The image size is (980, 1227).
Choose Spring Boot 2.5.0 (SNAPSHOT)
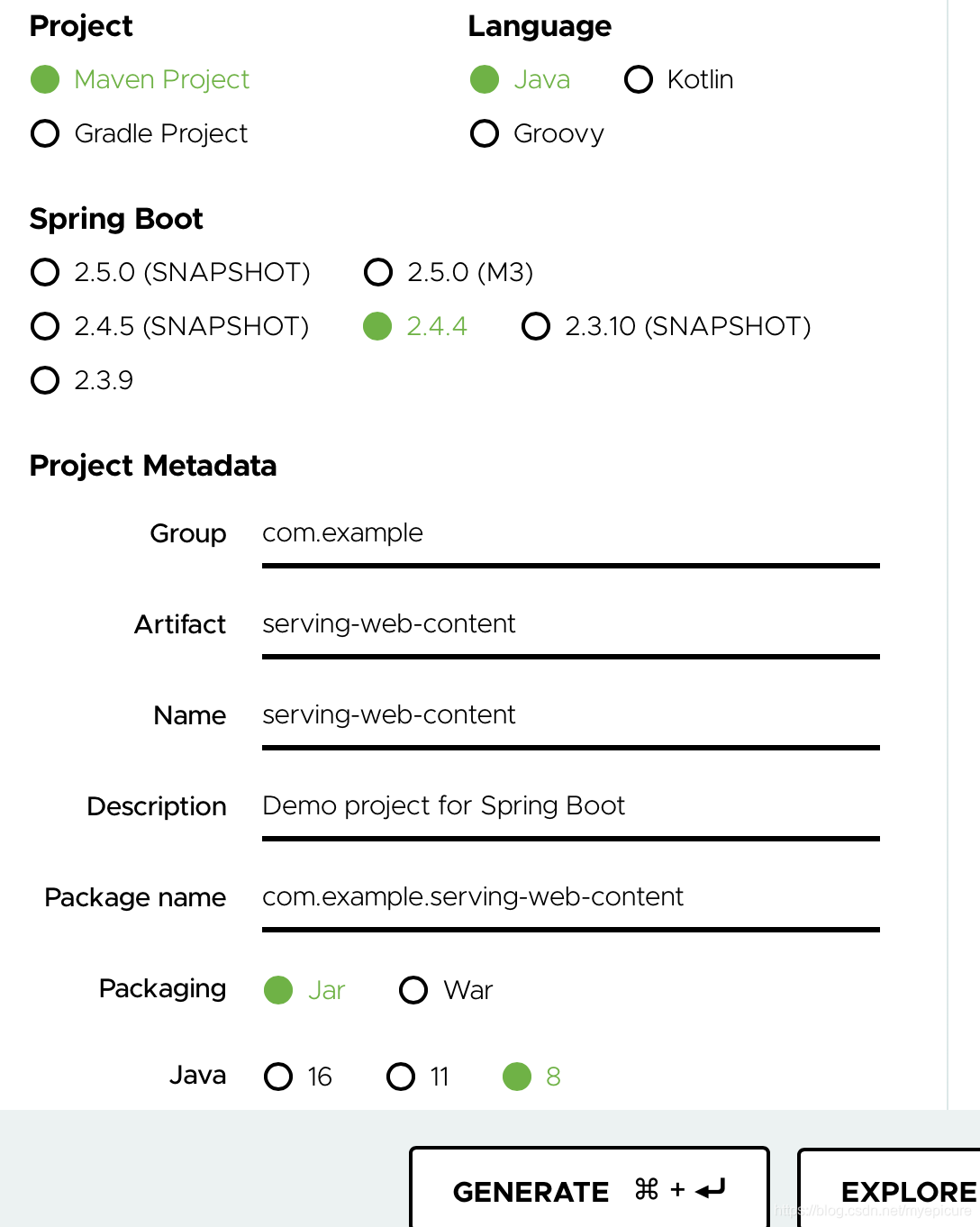tap(44, 272)
